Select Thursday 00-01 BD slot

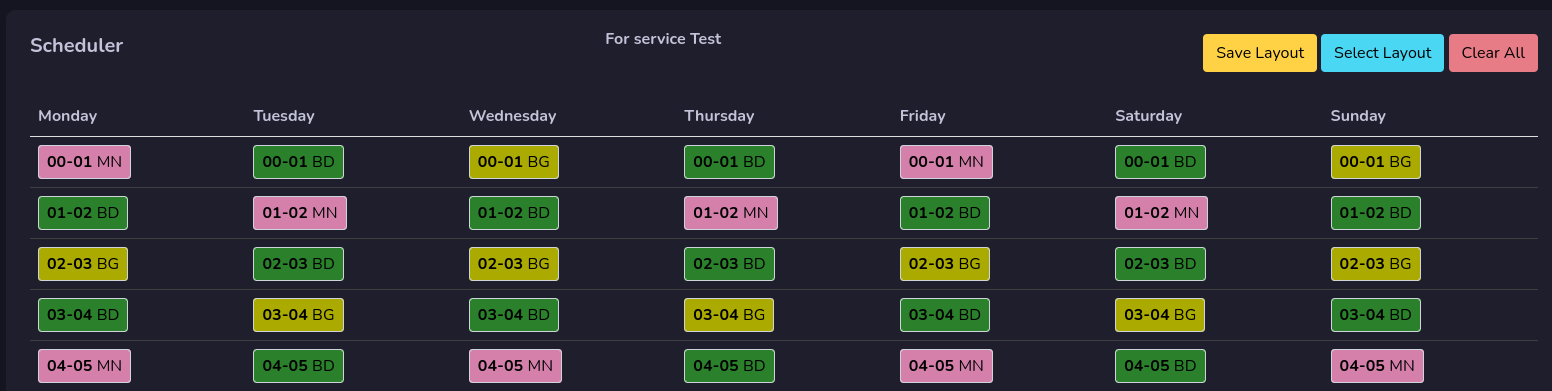tap(730, 162)
